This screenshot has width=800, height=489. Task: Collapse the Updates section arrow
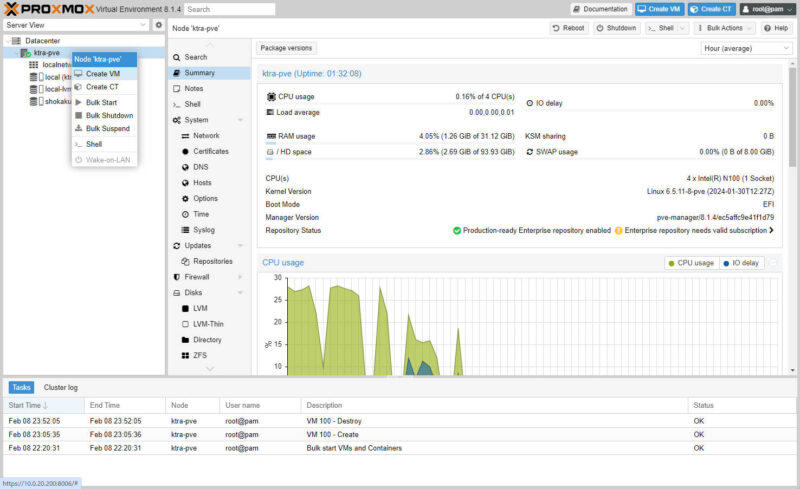(240, 246)
